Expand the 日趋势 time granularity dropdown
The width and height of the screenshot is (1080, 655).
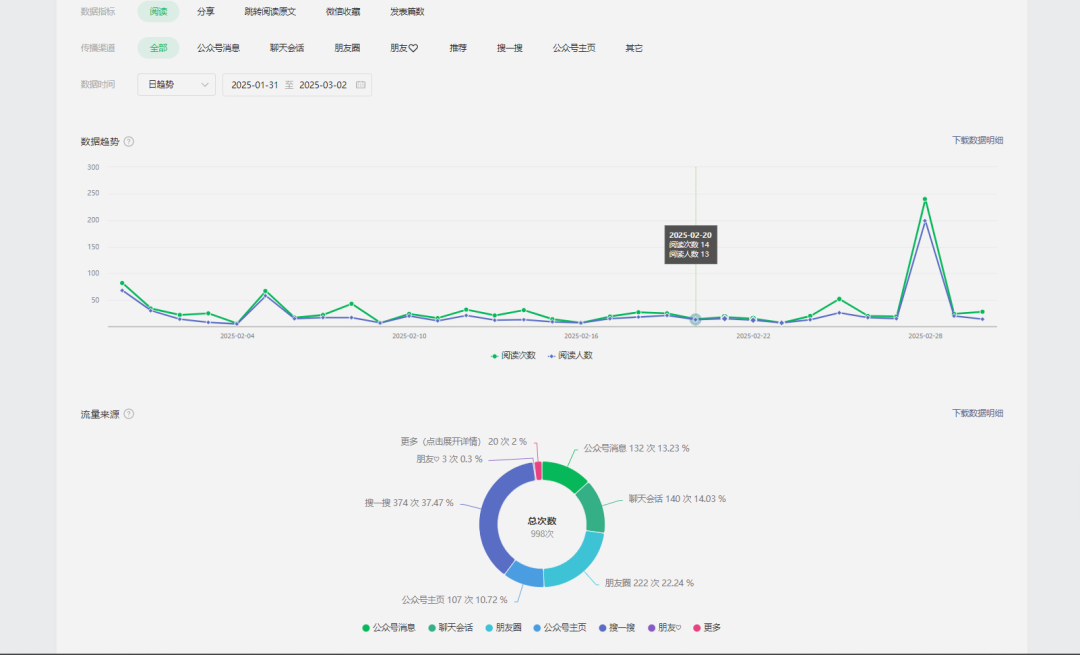(176, 85)
